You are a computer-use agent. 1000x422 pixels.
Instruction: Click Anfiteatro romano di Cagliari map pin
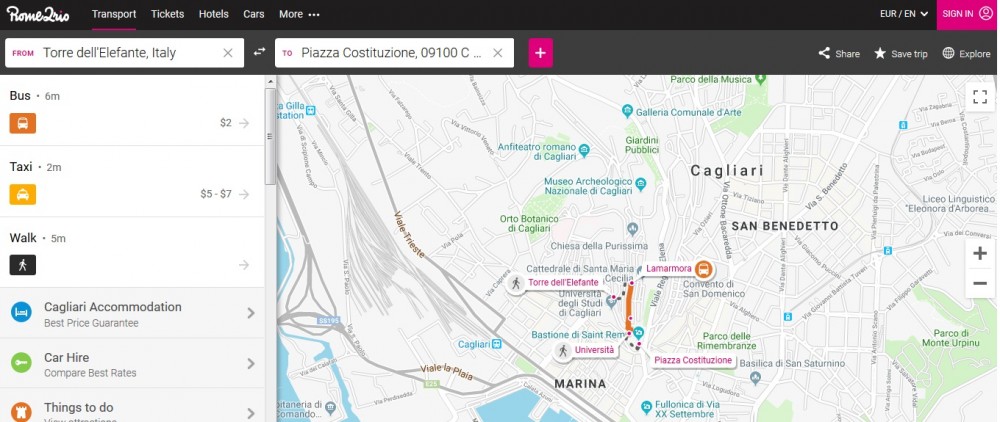click(584, 150)
